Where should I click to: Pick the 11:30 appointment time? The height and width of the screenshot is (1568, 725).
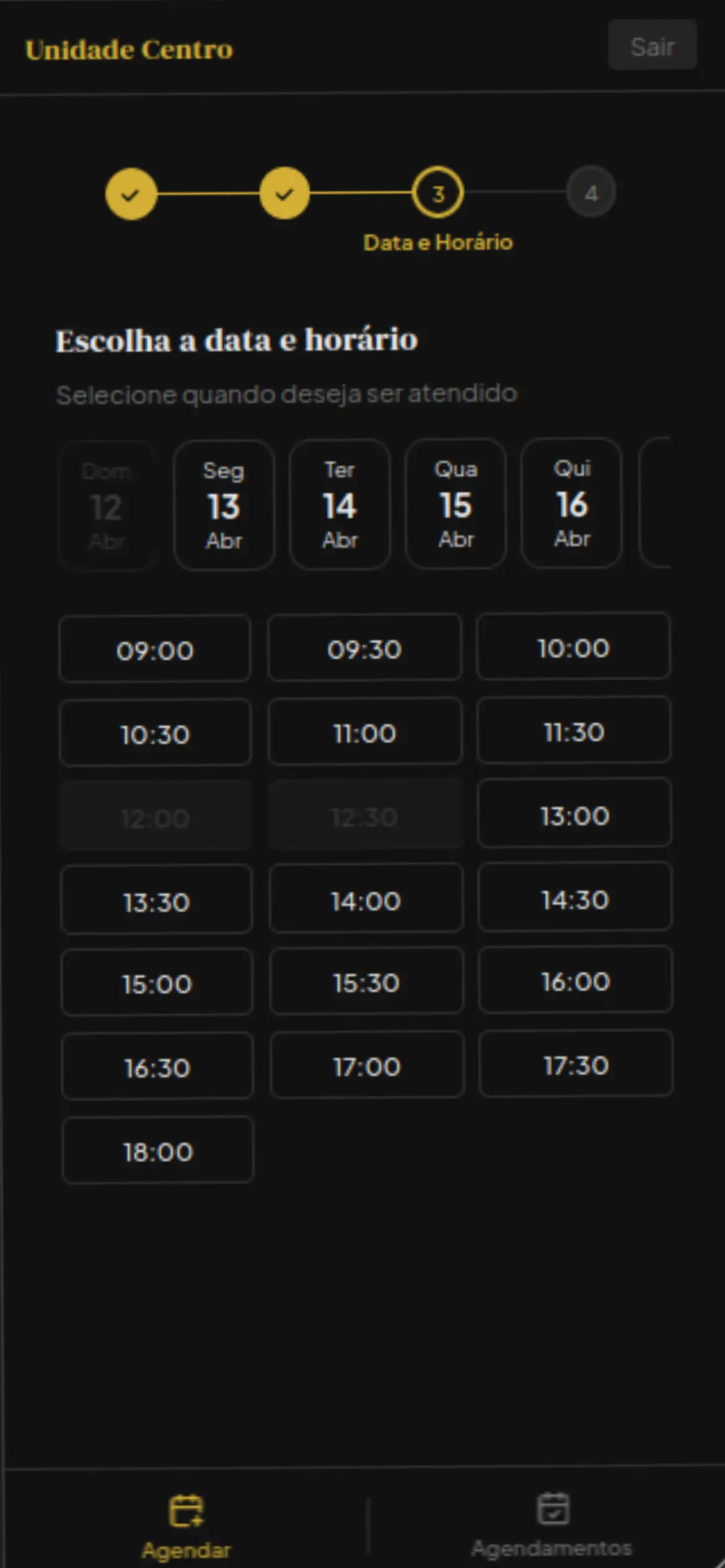(574, 731)
